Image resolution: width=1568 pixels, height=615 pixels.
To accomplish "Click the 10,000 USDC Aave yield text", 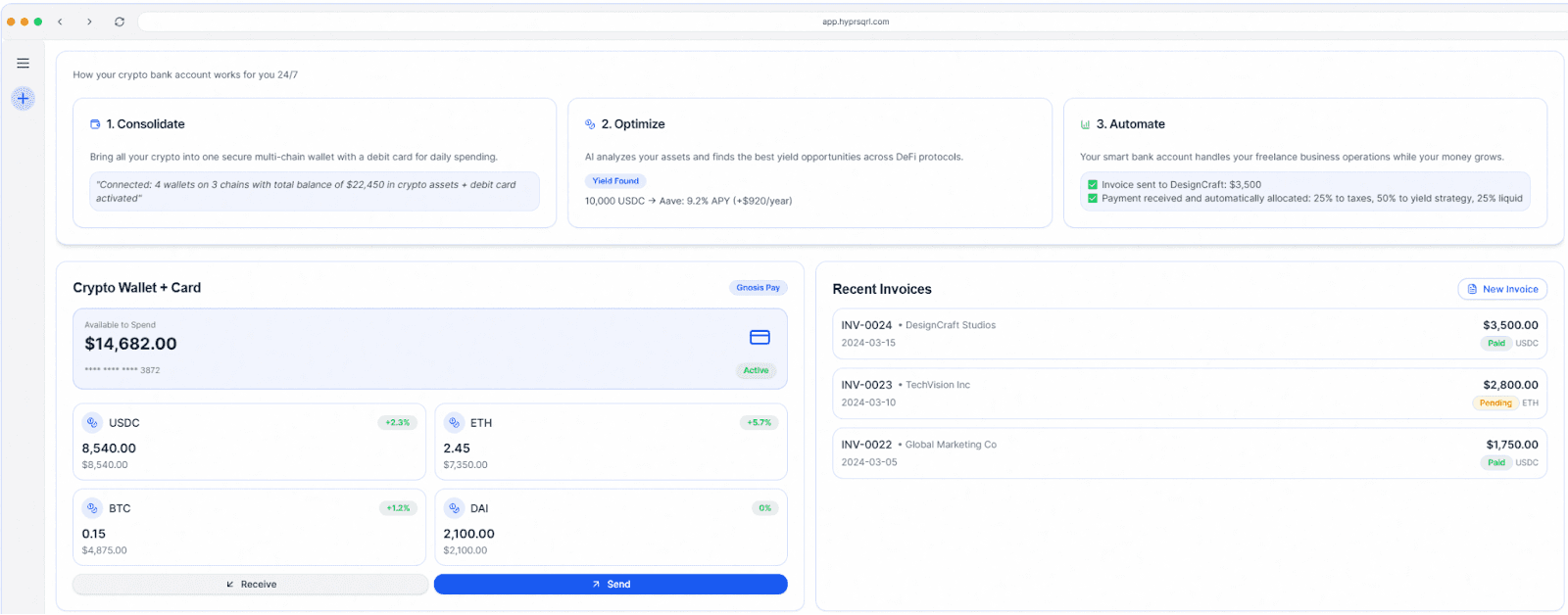I will [688, 201].
